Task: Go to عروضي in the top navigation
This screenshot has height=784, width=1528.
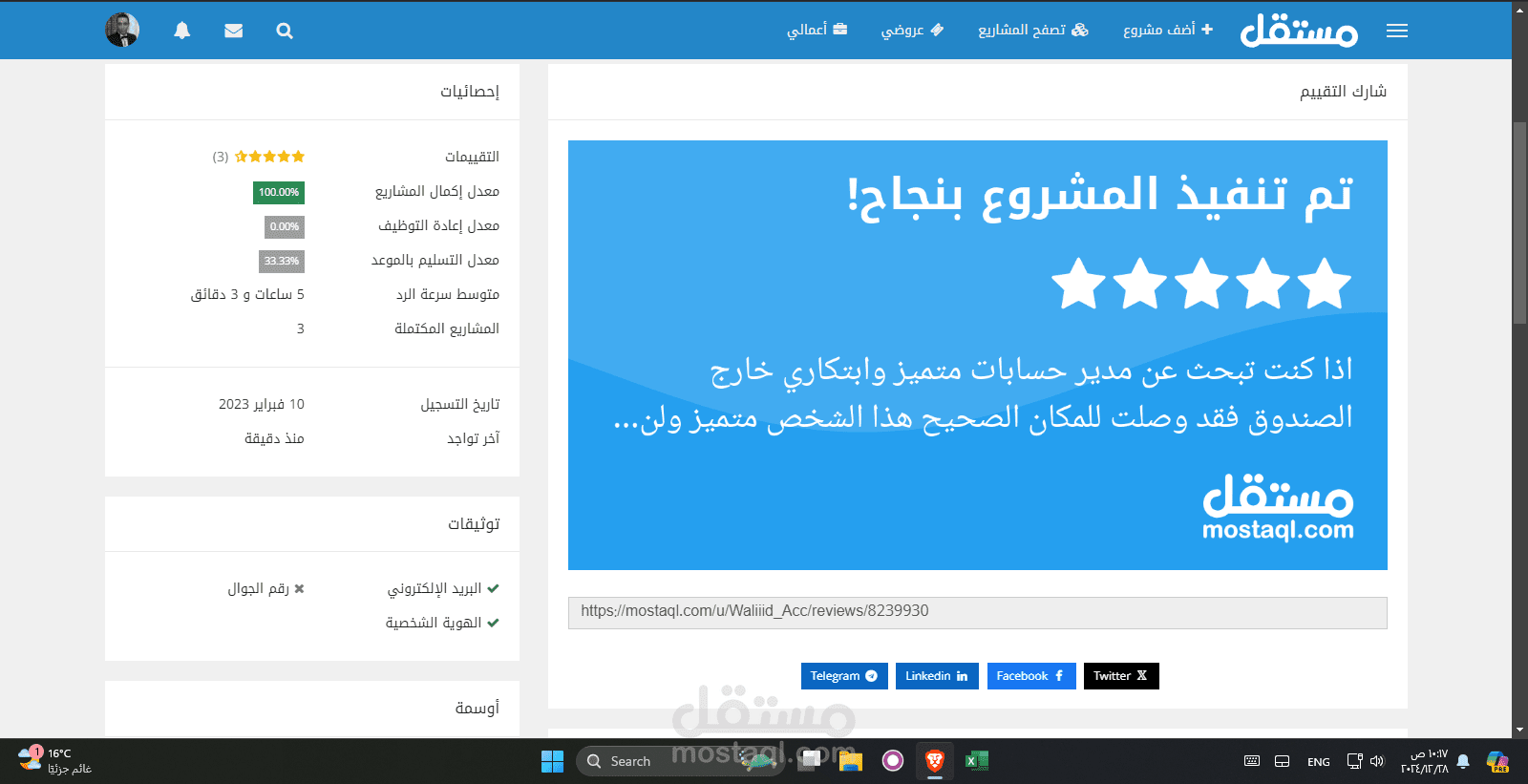Action: 912,30
